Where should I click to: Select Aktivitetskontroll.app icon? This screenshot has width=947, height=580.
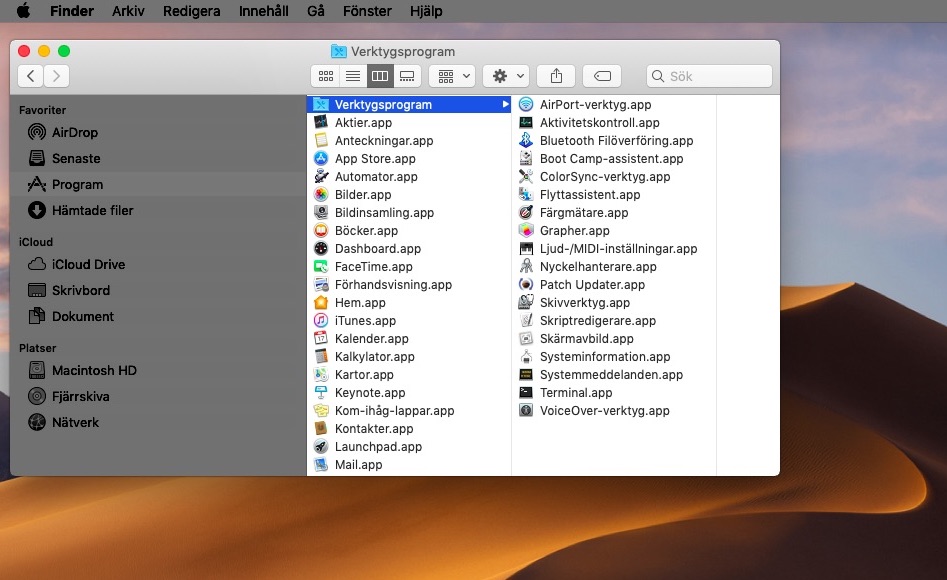pos(526,123)
